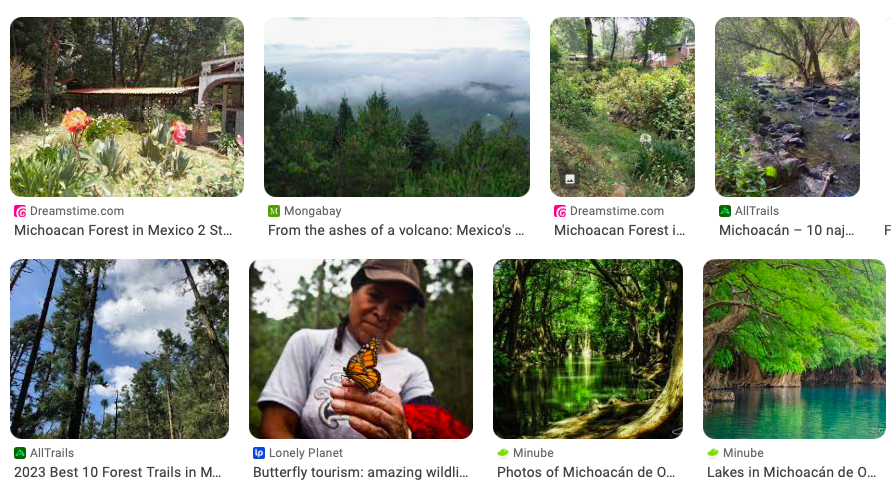Click Minube favicon above "Photos of Michoacán"
This screenshot has height=494, width=891.
click(x=503, y=453)
